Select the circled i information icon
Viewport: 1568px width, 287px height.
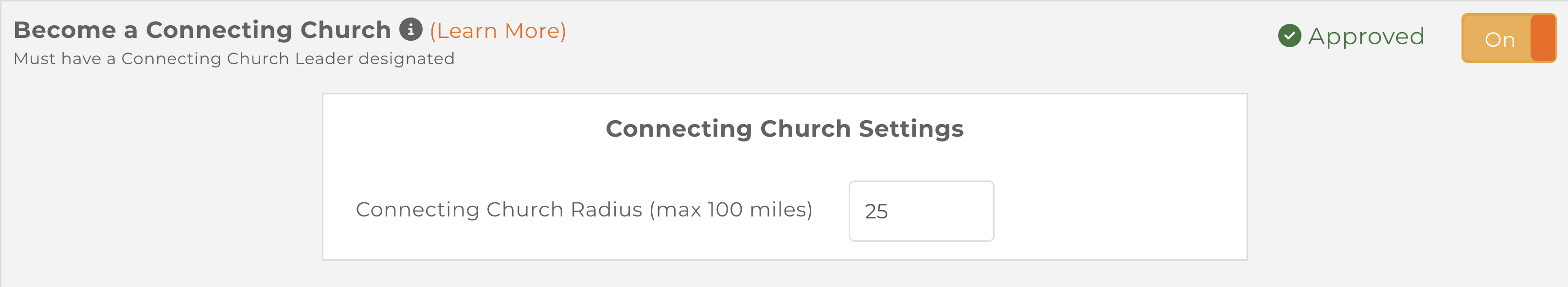tap(411, 29)
